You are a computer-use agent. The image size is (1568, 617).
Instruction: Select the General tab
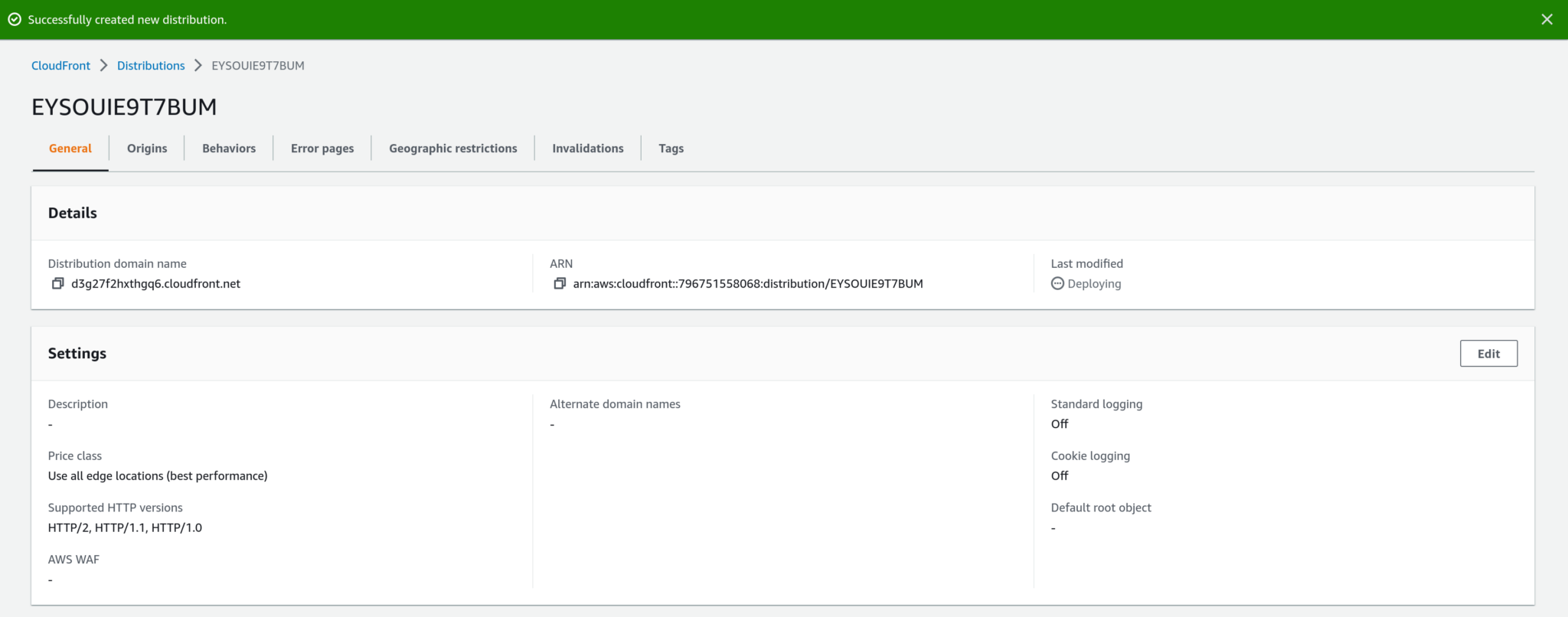click(x=70, y=149)
